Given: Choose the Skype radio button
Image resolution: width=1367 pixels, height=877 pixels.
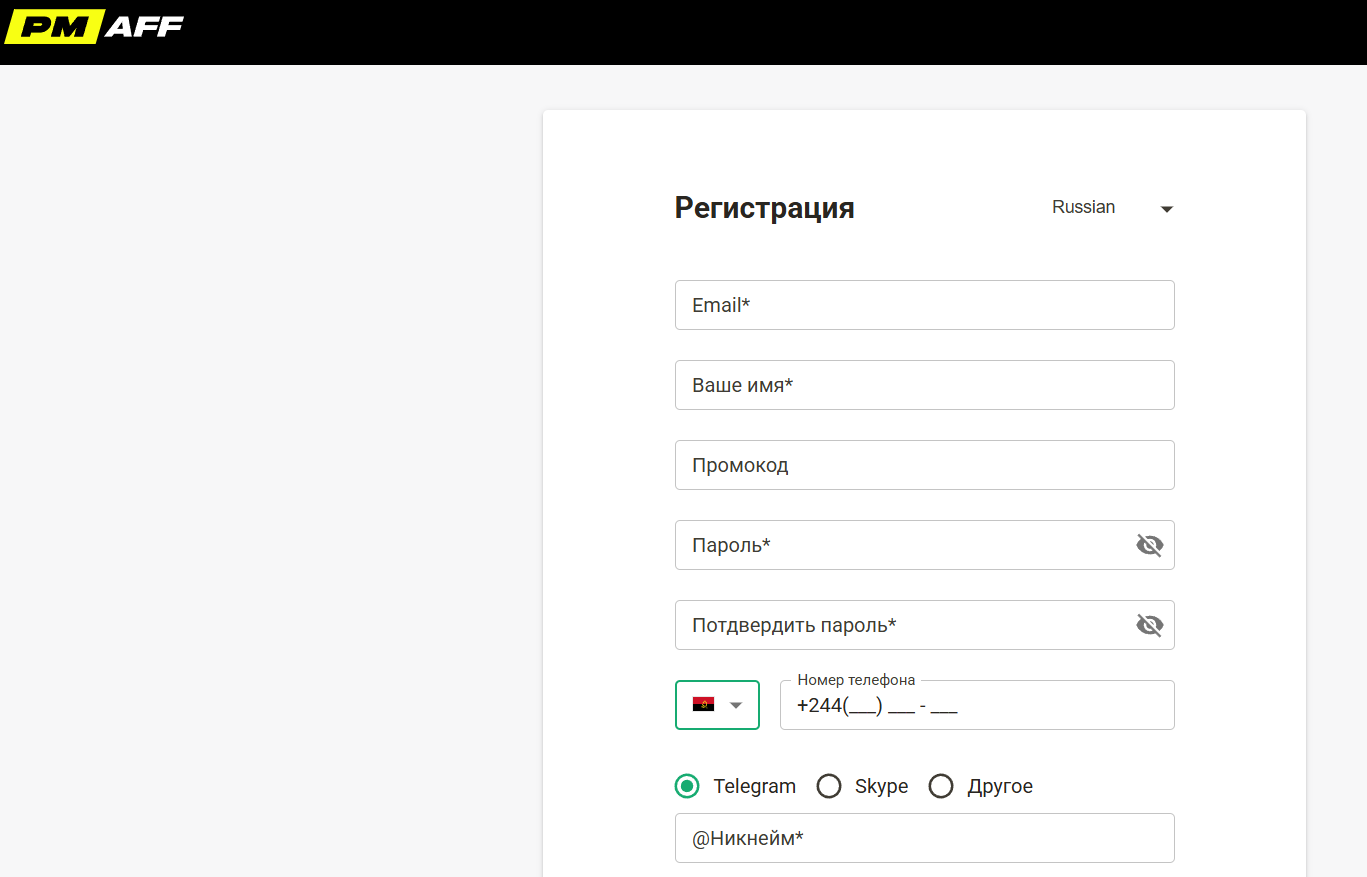Looking at the screenshot, I should click(x=829, y=786).
